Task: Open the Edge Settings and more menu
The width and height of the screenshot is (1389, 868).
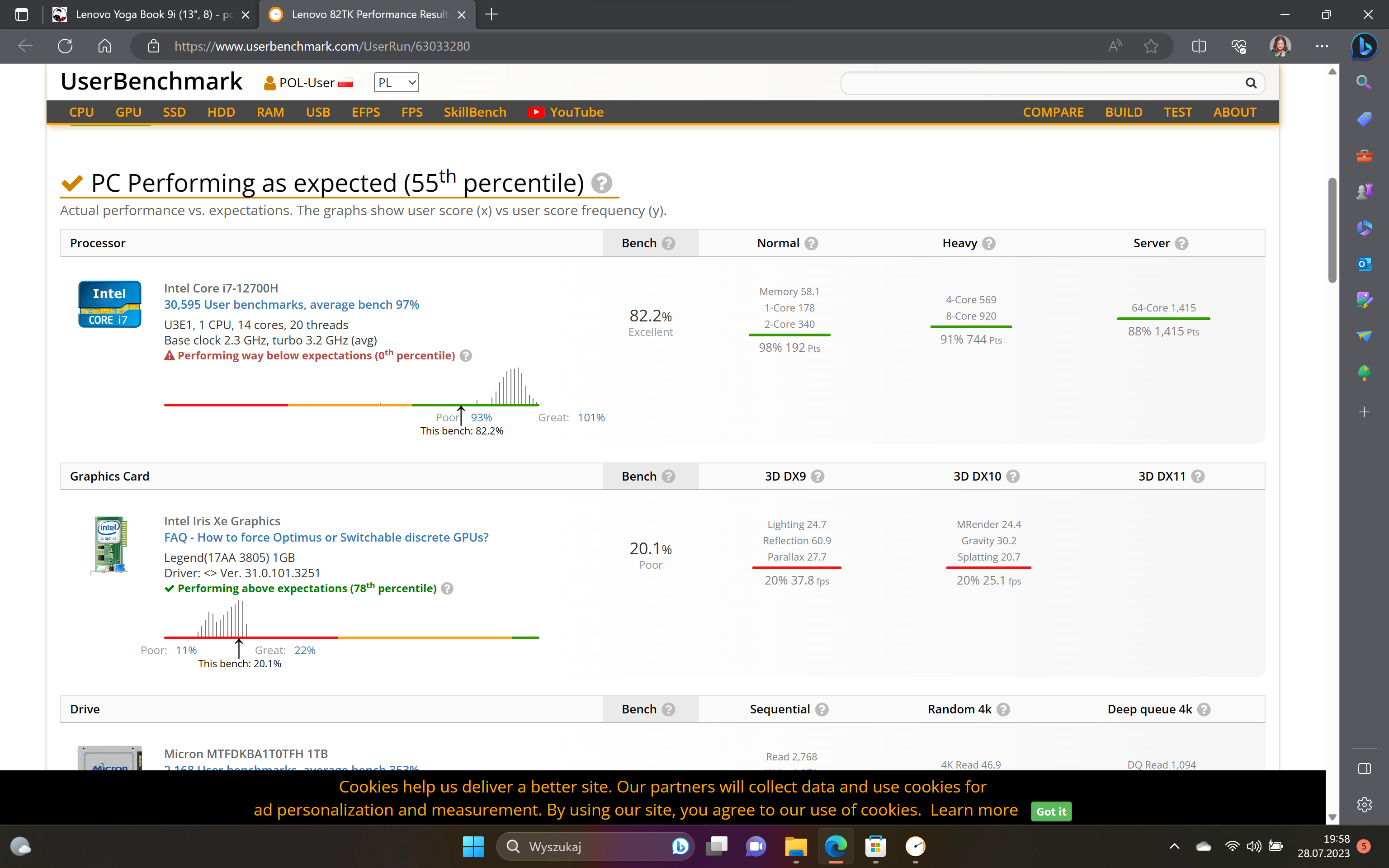Action: [x=1322, y=47]
